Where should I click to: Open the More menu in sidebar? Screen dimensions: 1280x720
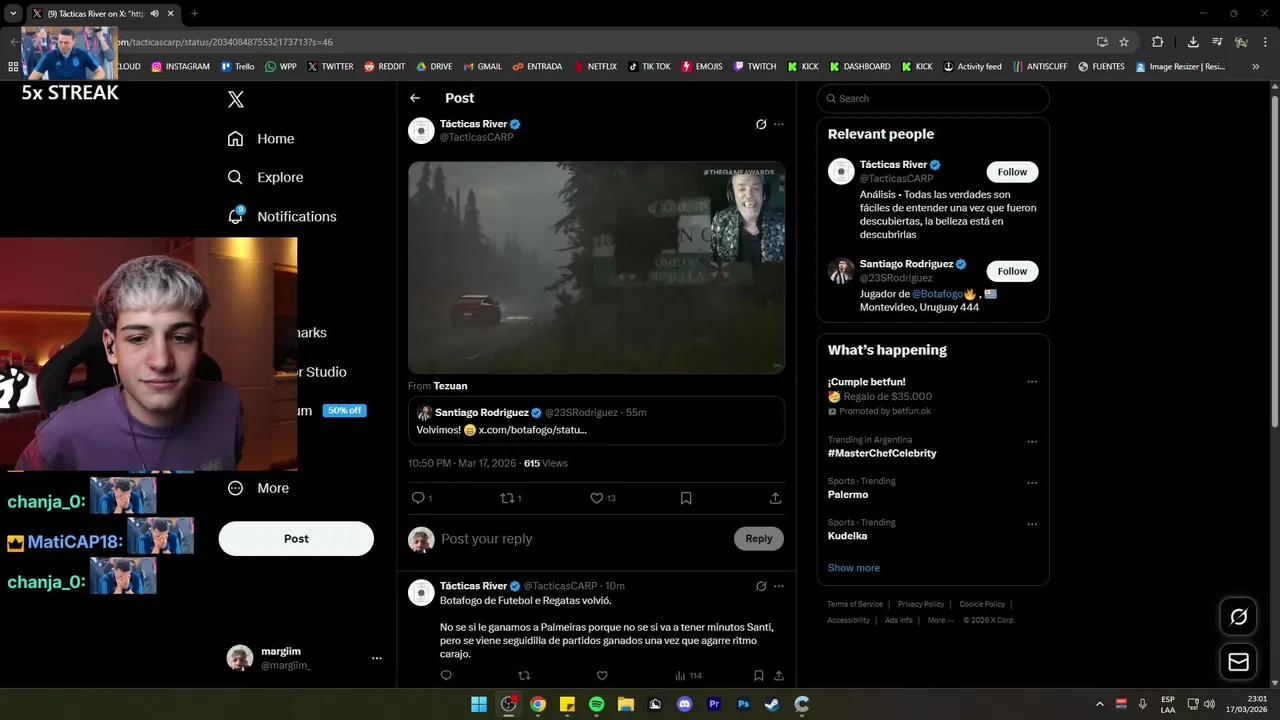(x=258, y=488)
